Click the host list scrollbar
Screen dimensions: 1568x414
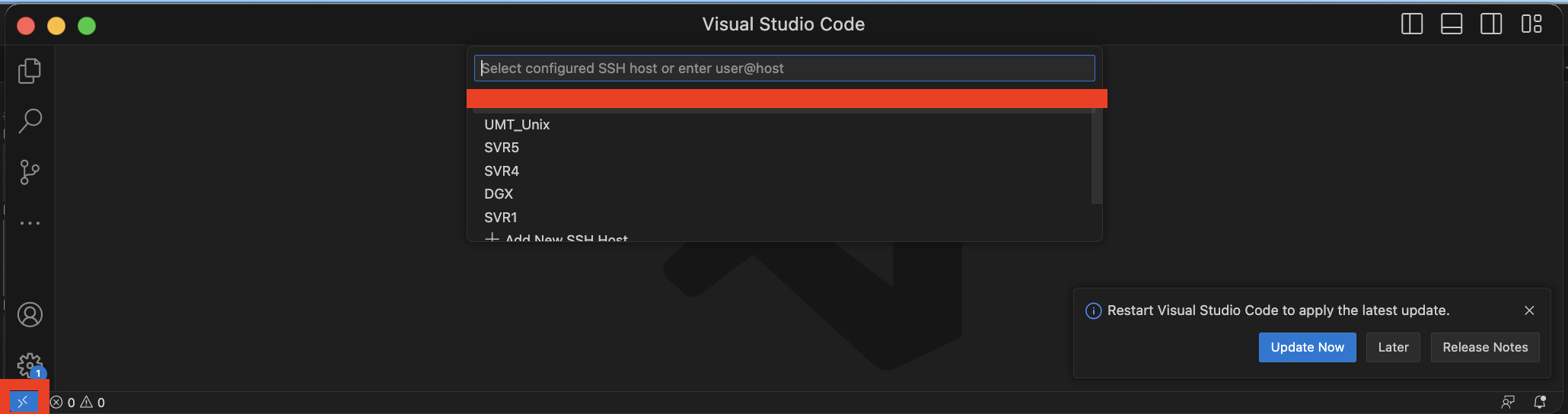[1097, 156]
